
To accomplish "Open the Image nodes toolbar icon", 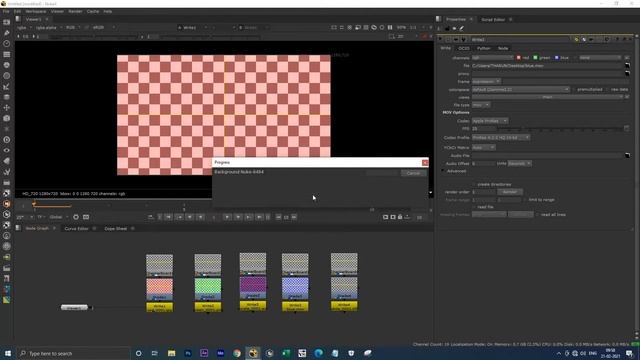I will pos(7,22).
